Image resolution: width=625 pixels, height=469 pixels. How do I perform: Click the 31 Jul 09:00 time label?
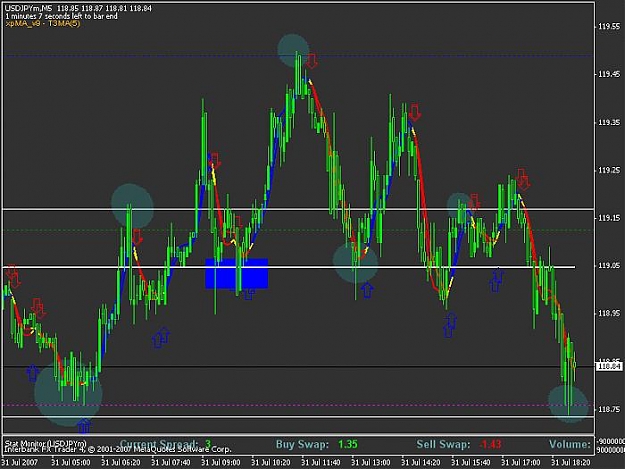220,463
